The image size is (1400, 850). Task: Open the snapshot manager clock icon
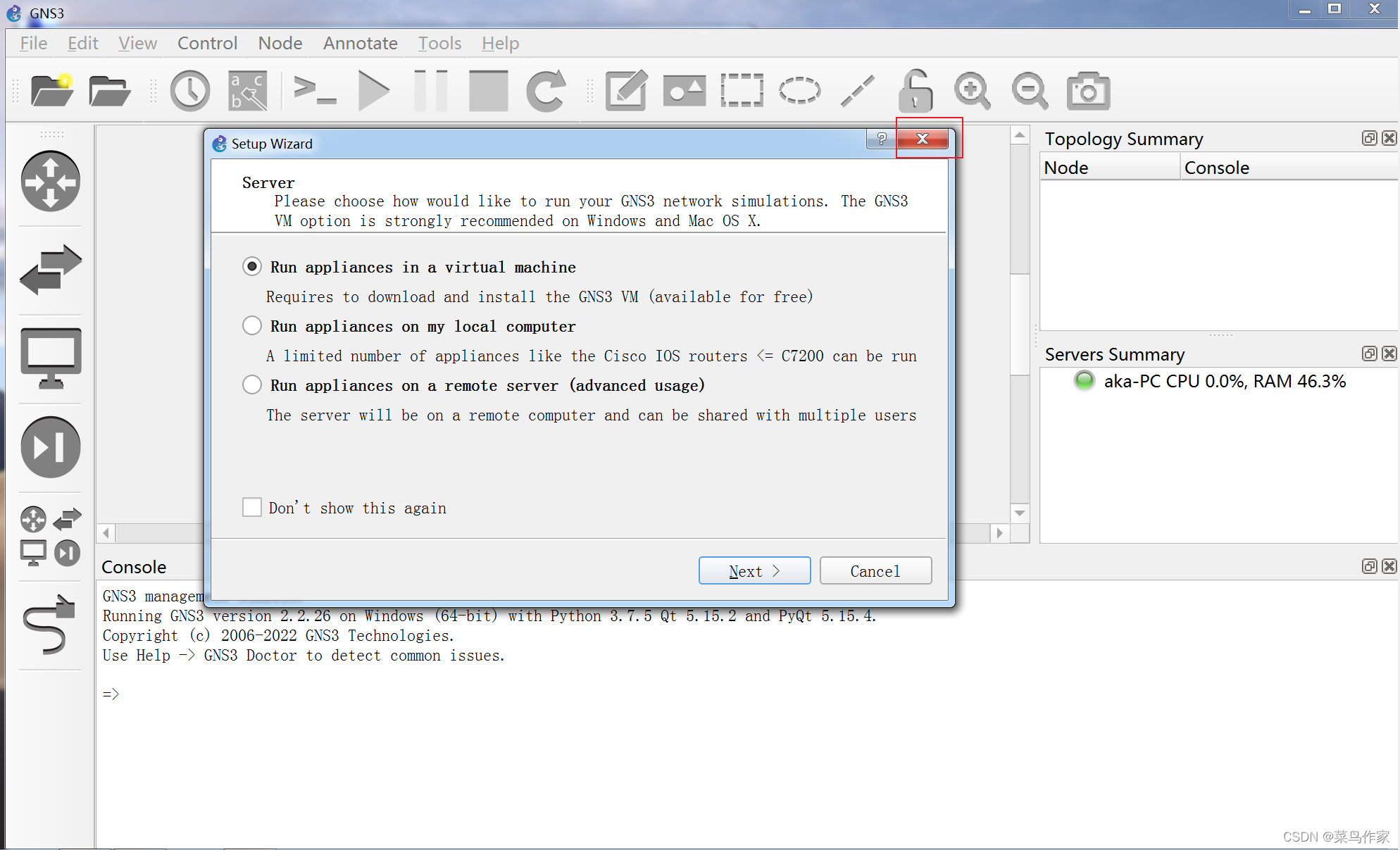(x=189, y=91)
